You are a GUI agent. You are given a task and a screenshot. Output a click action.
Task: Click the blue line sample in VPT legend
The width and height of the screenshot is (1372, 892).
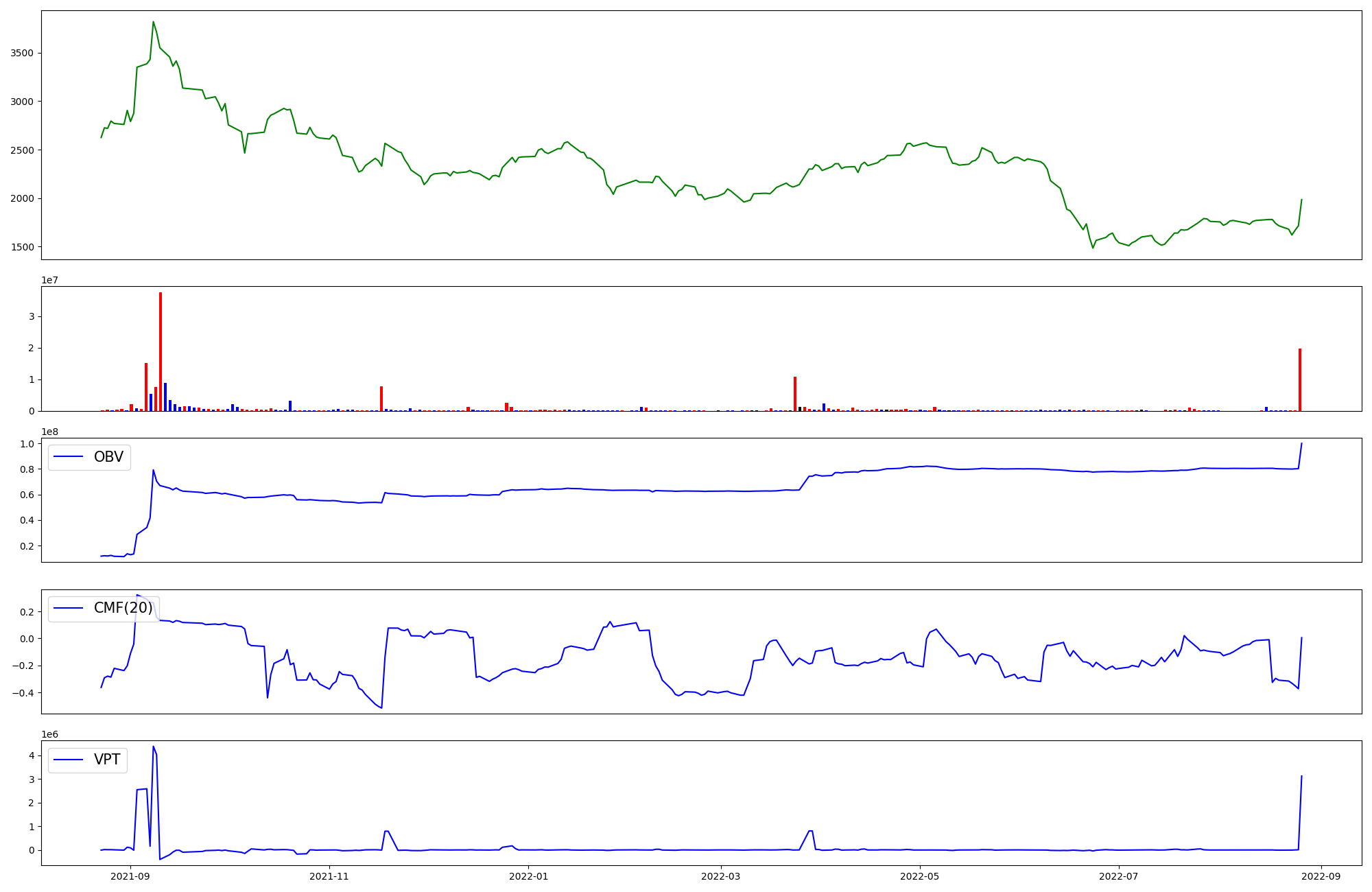click(68, 760)
